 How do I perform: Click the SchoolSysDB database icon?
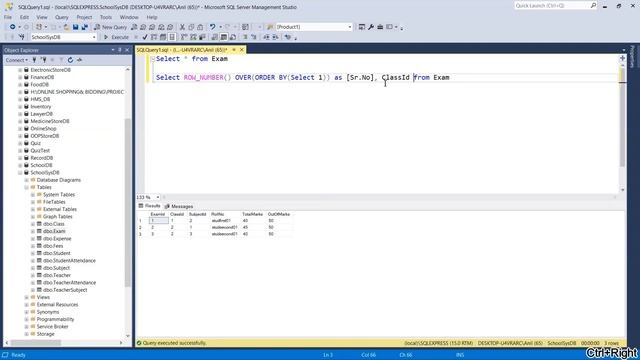click(27, 173)
